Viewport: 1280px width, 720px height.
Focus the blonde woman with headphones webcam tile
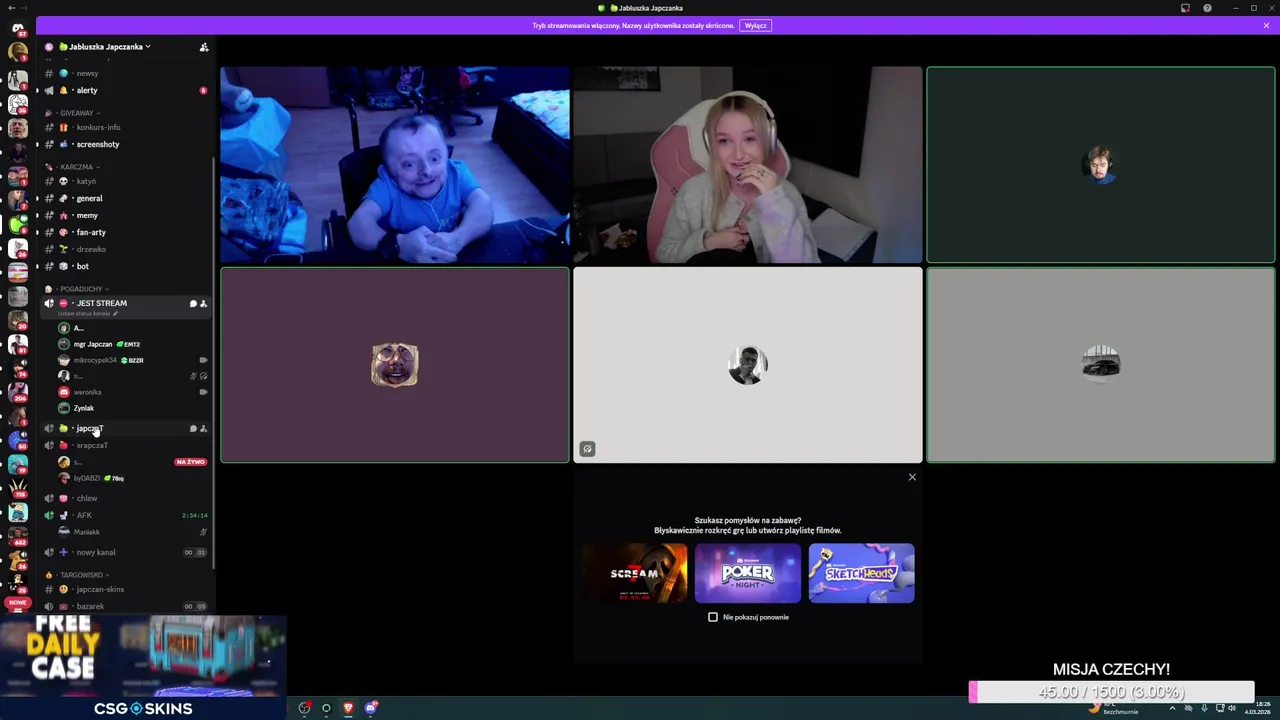[748, 165]
